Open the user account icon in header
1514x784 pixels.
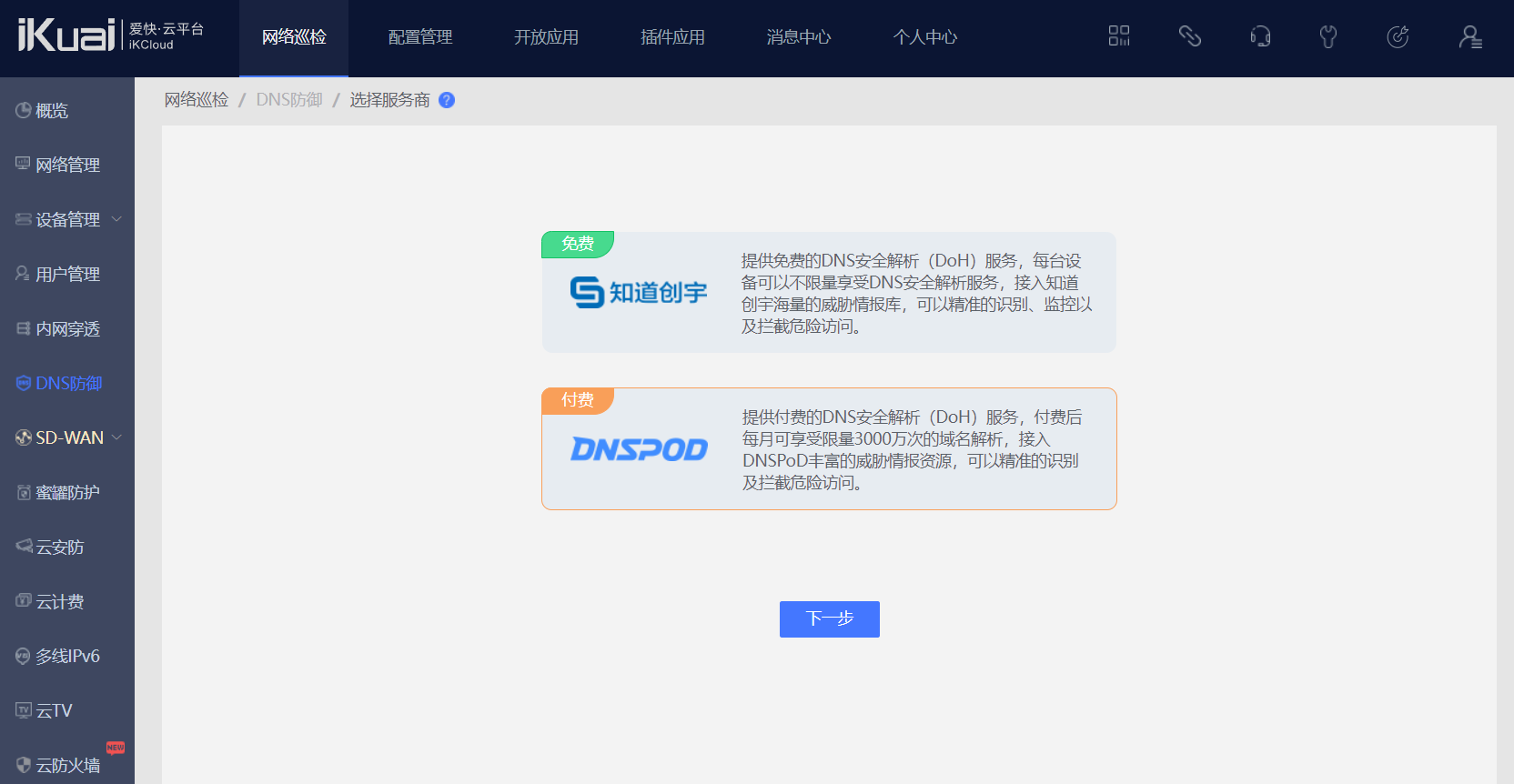(1470, 36)
